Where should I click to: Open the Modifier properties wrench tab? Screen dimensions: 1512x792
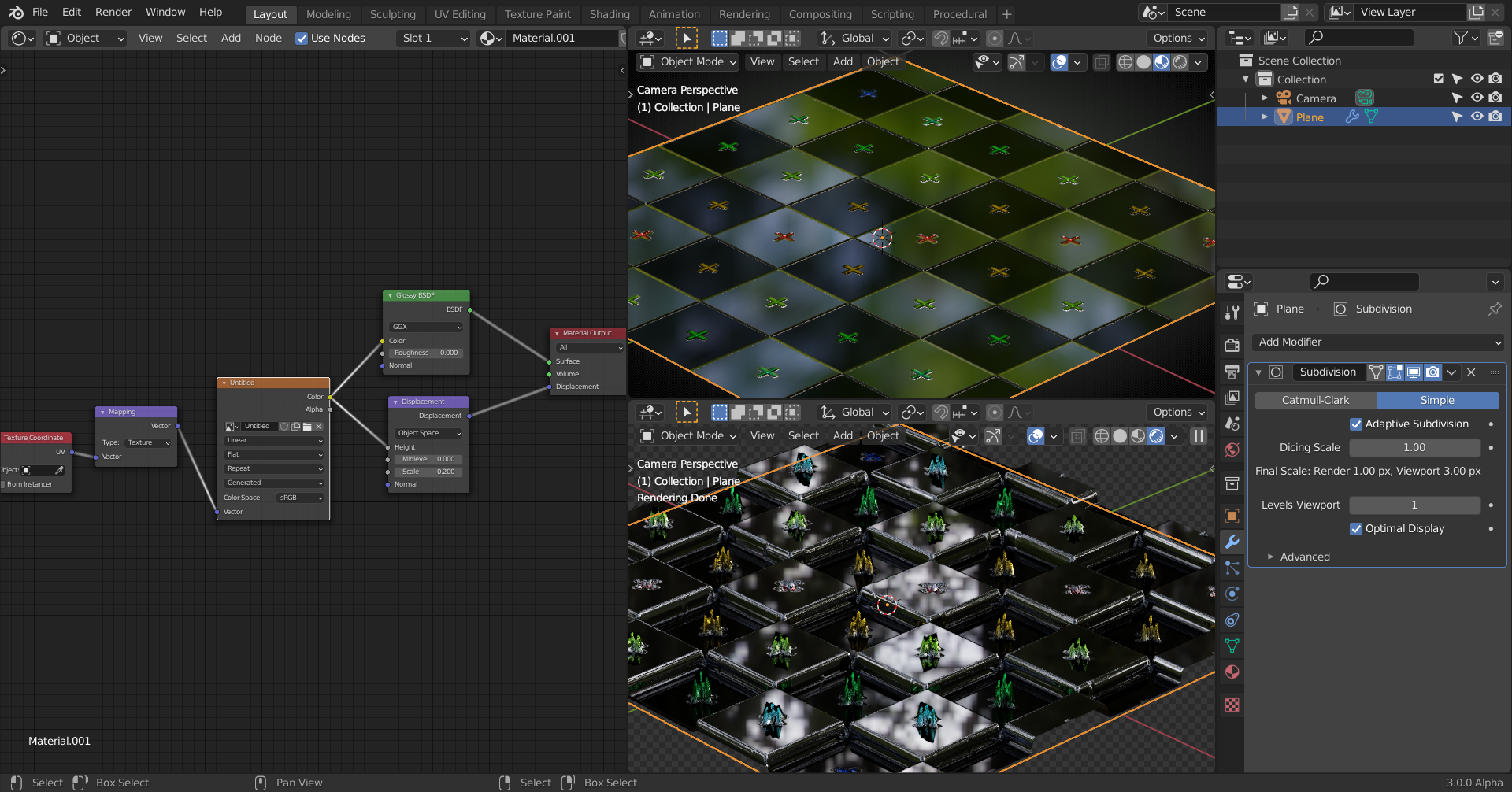1232,542
